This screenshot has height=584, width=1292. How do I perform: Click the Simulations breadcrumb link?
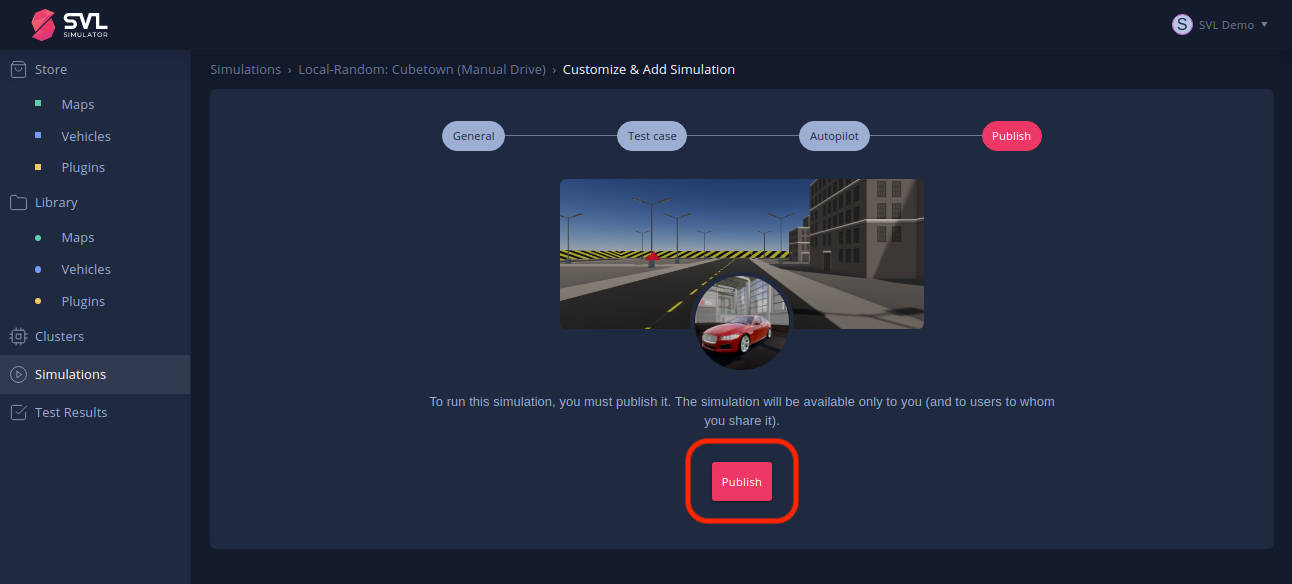[x=245, y=69]
